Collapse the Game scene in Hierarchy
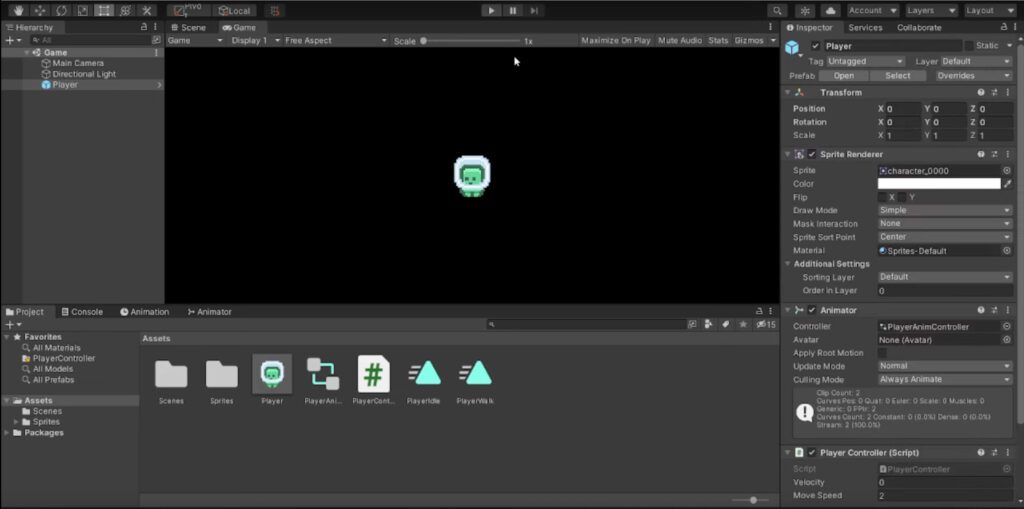This screenshot has height=509, width=1024. [27, 53]
